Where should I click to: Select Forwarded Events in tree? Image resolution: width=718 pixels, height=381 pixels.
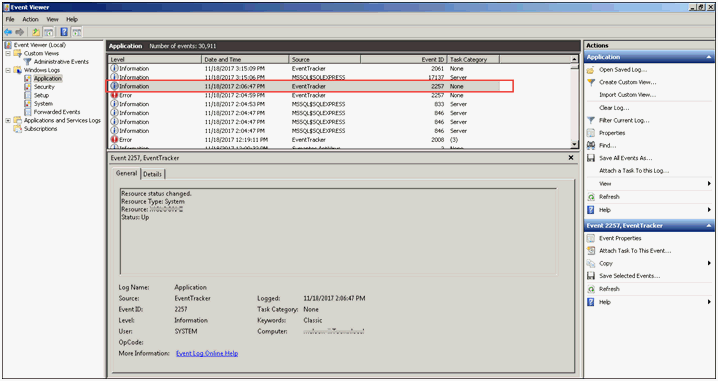click(x=57, y=112)
